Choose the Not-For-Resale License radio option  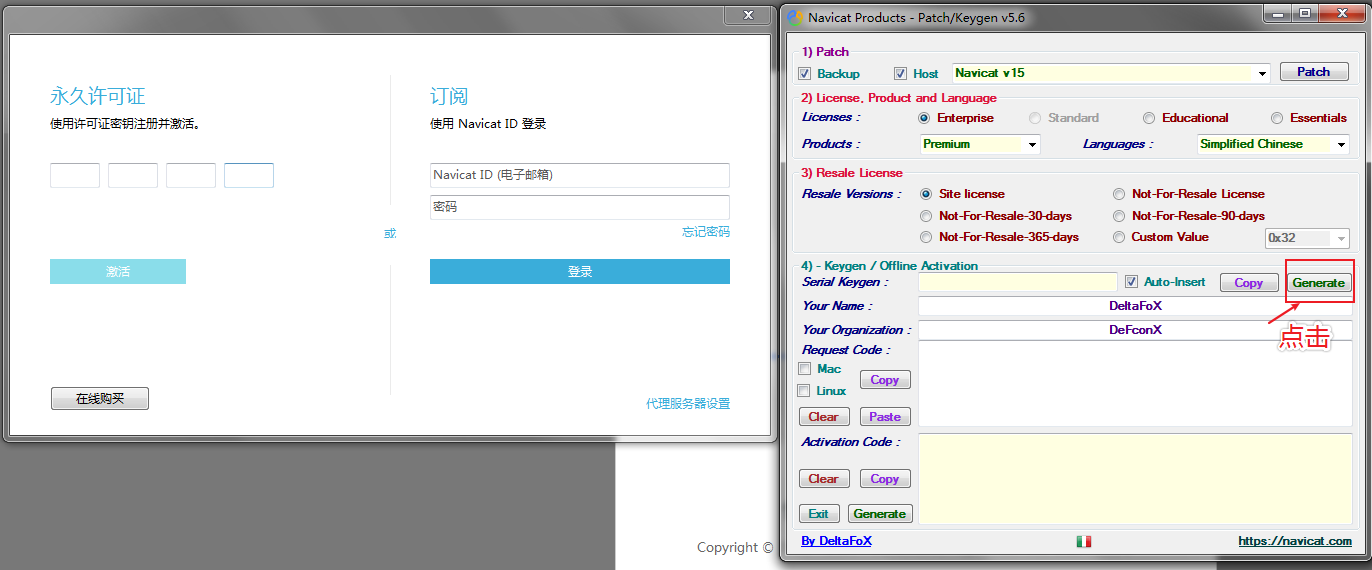tap(1119, 194)
